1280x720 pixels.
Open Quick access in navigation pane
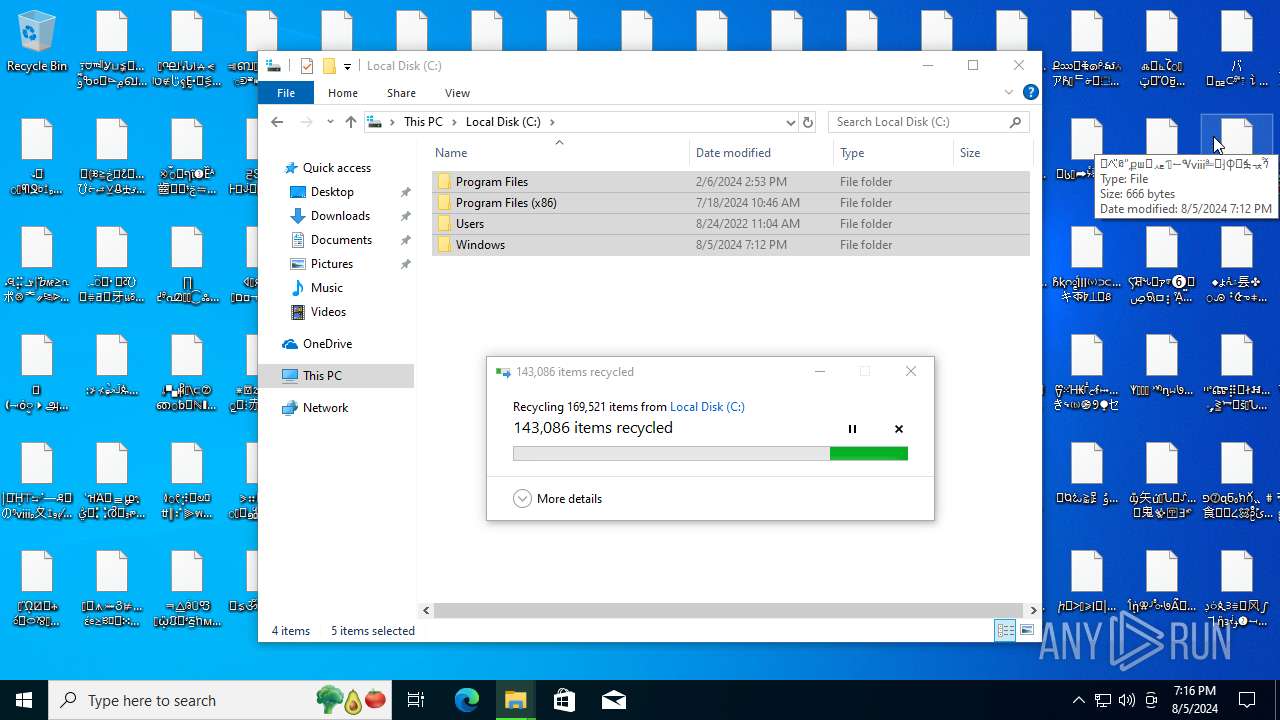336,168
